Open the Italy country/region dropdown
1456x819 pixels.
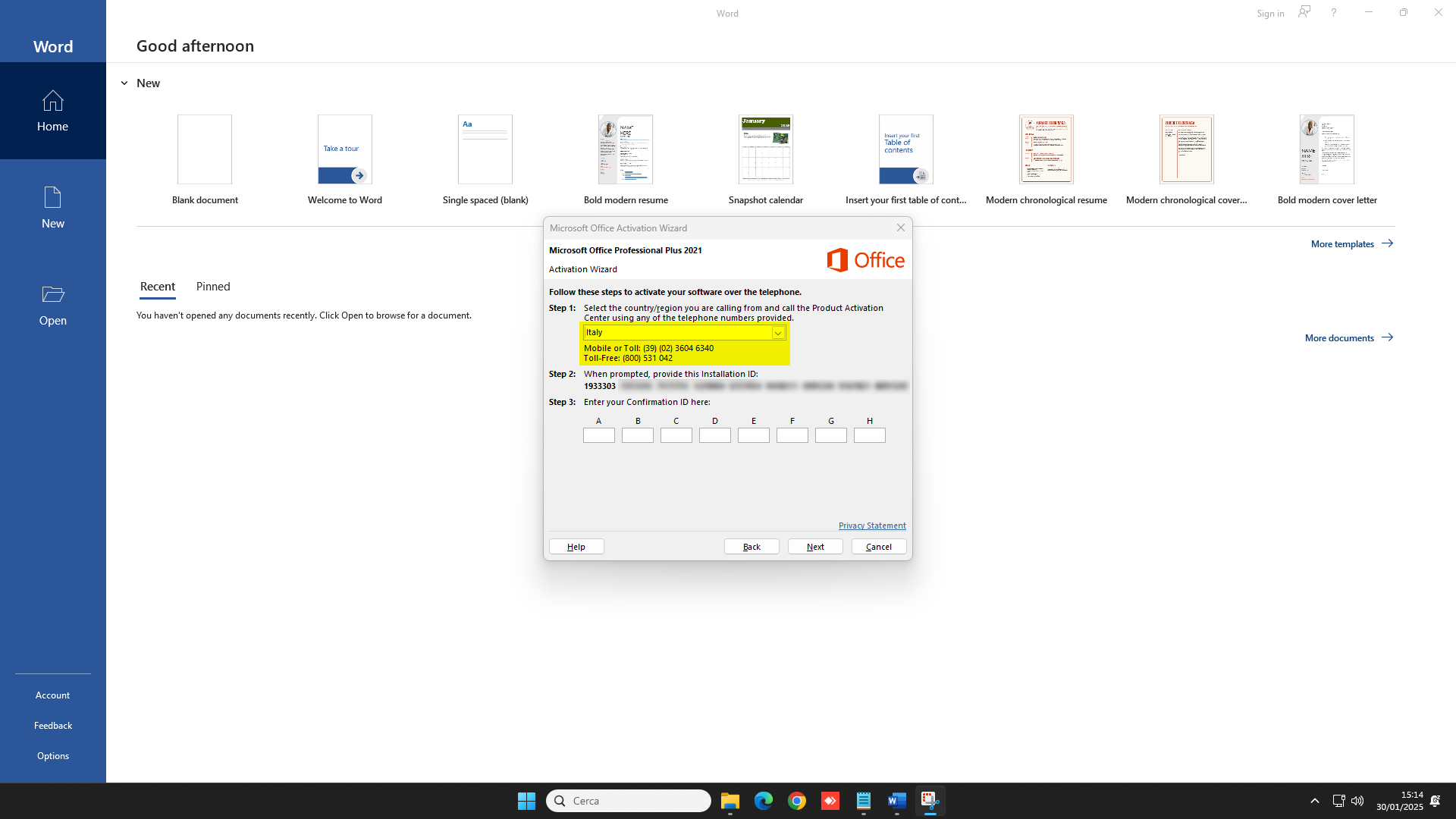(684, 332)
